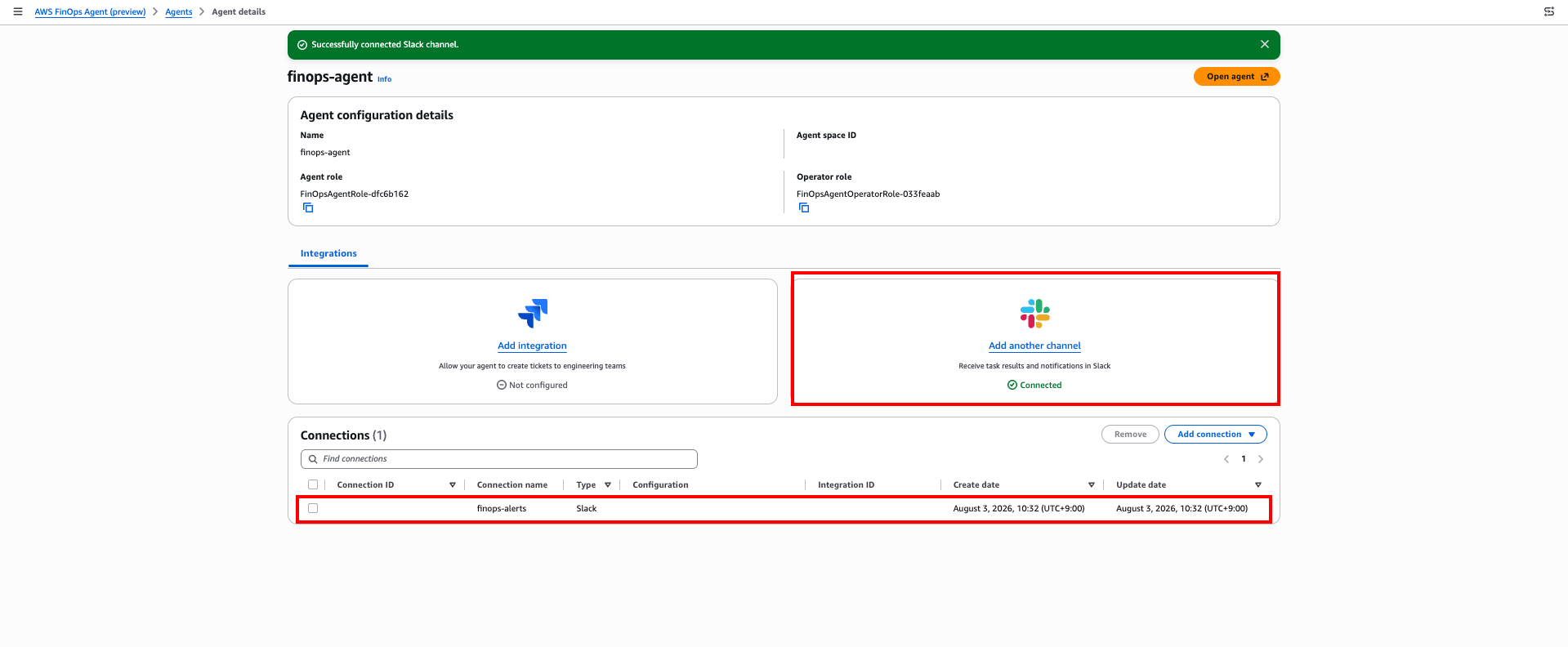The image size is (1568, 647).
Task: Expand the Add connection dropdown
Action: point(1216,435)
